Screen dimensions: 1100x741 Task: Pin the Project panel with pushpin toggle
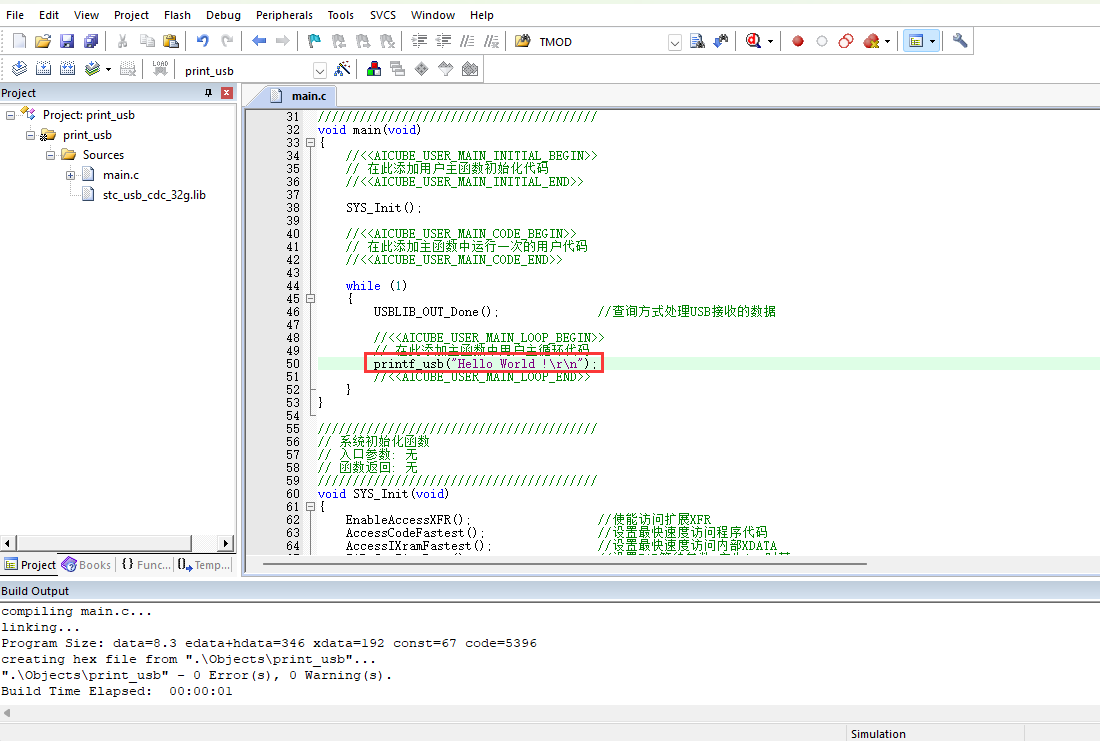pyautogui.click(x=208, y=93)
